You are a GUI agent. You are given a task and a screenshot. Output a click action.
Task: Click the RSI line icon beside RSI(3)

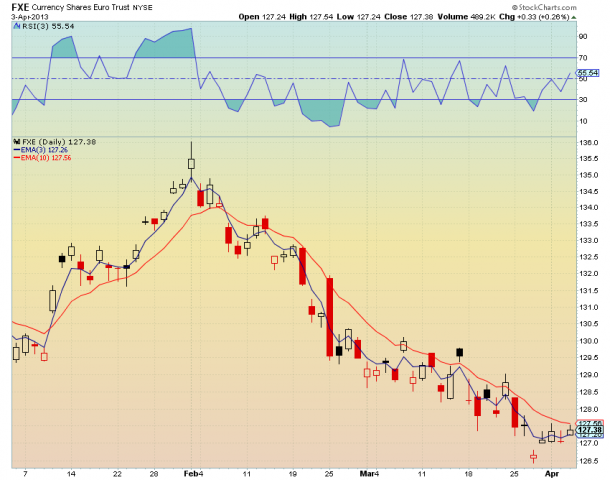[x=17, y=26]
